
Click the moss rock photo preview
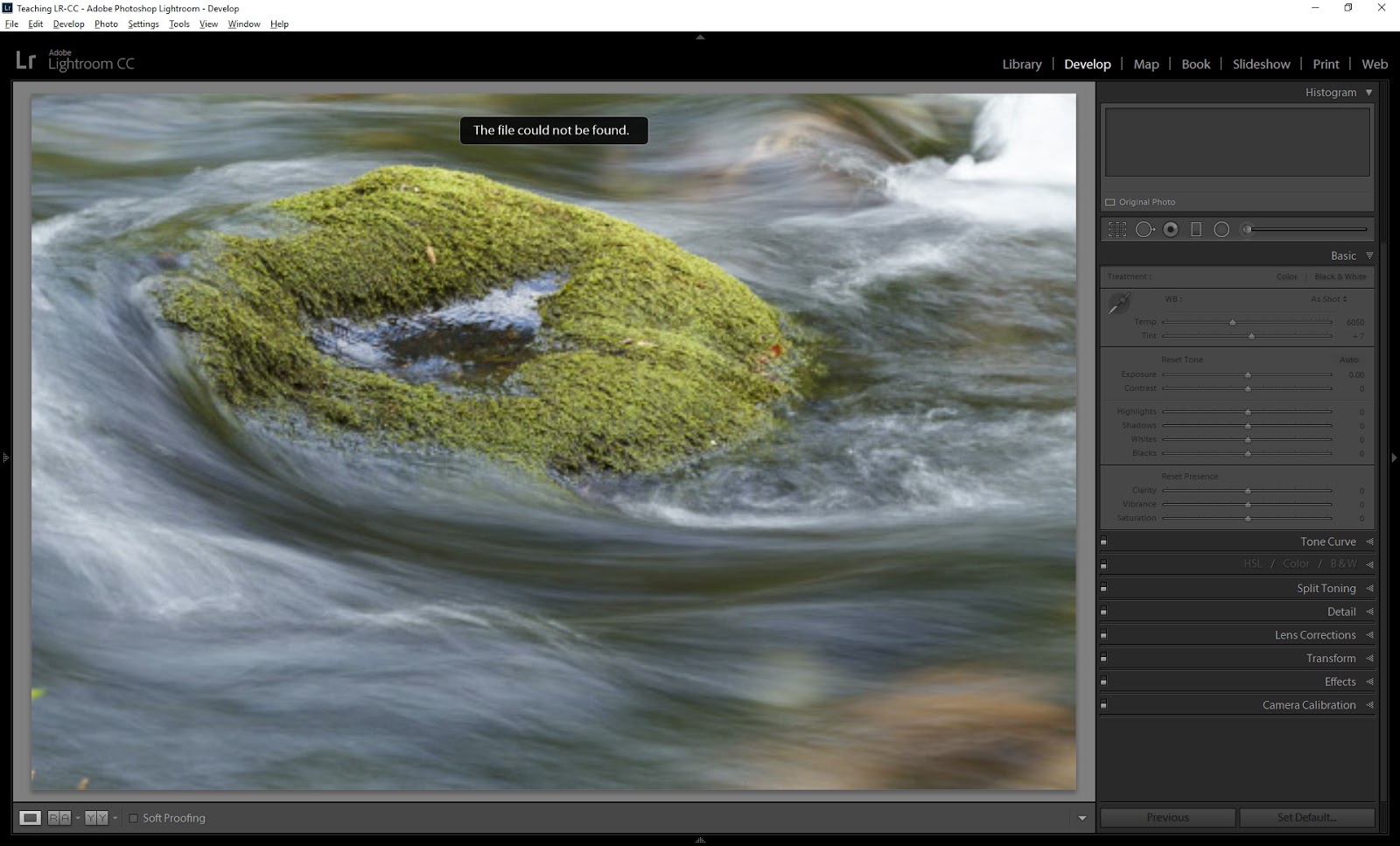click(554, 442)
